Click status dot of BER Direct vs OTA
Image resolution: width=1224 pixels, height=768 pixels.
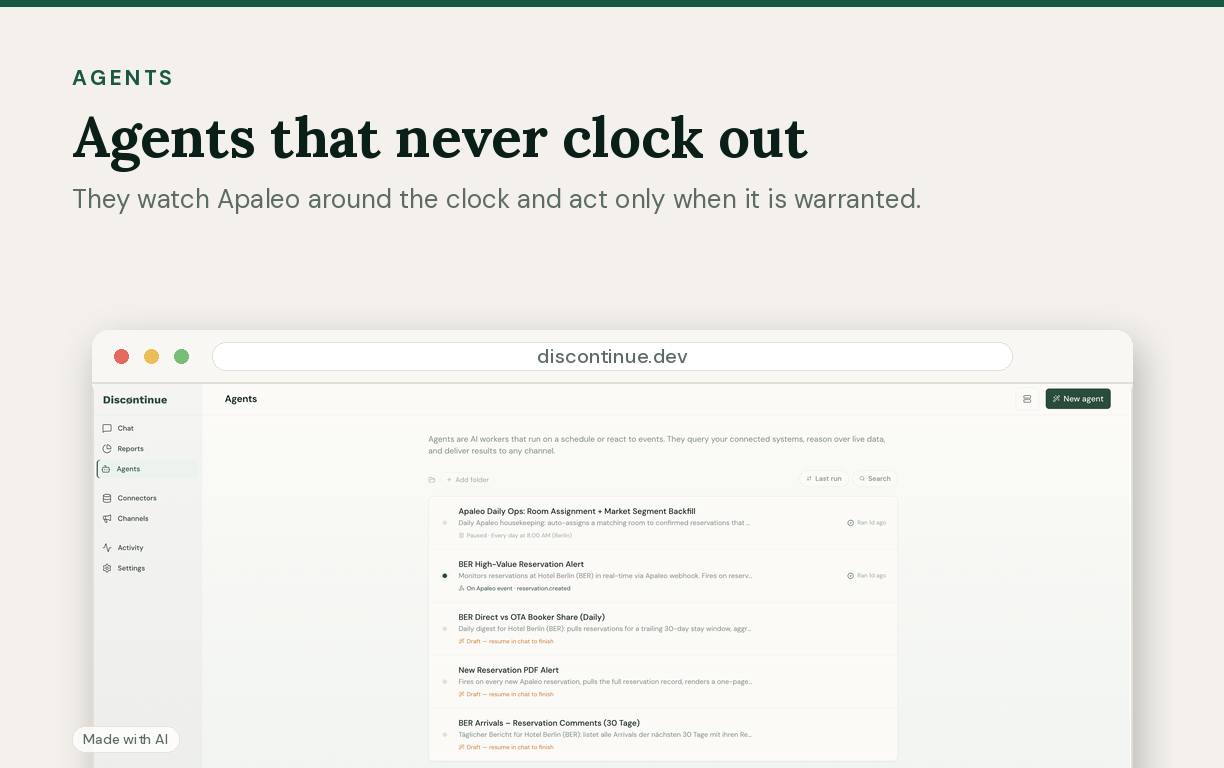click(445, 629)
